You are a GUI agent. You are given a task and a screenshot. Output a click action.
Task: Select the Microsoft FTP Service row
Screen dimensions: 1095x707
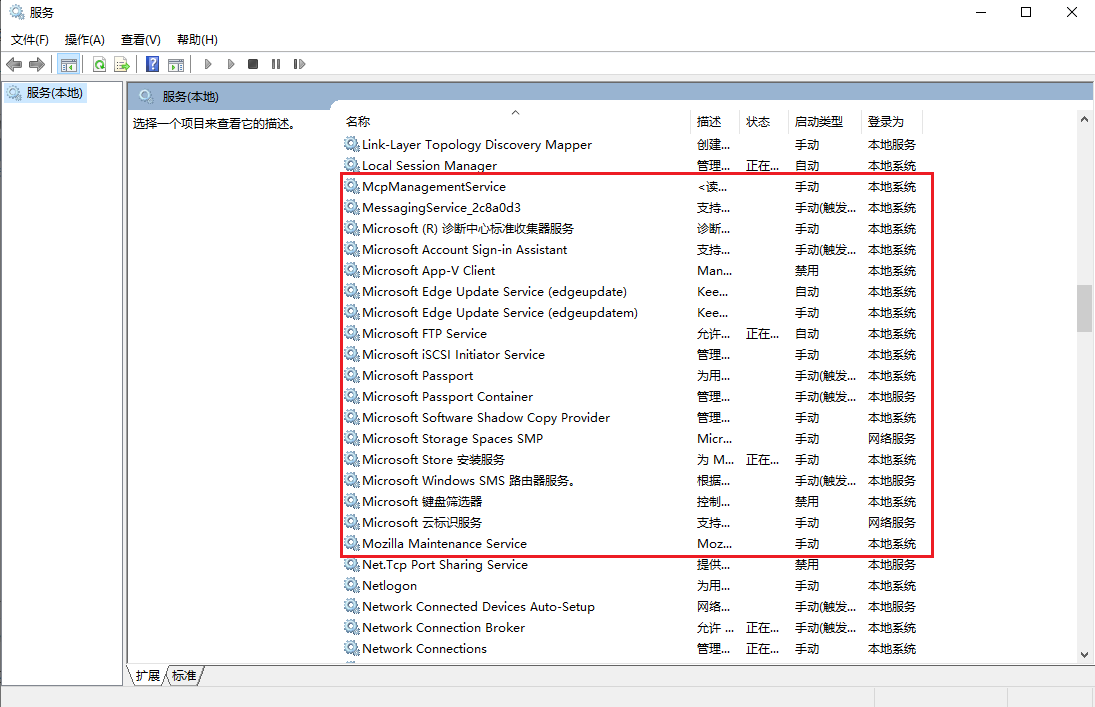424,334
